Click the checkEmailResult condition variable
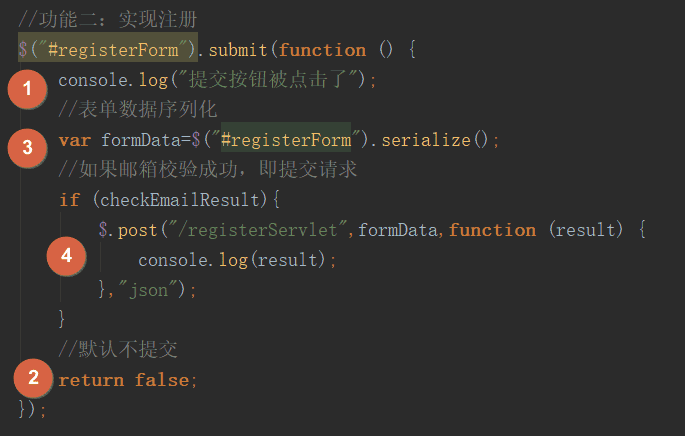 [180, 200]
